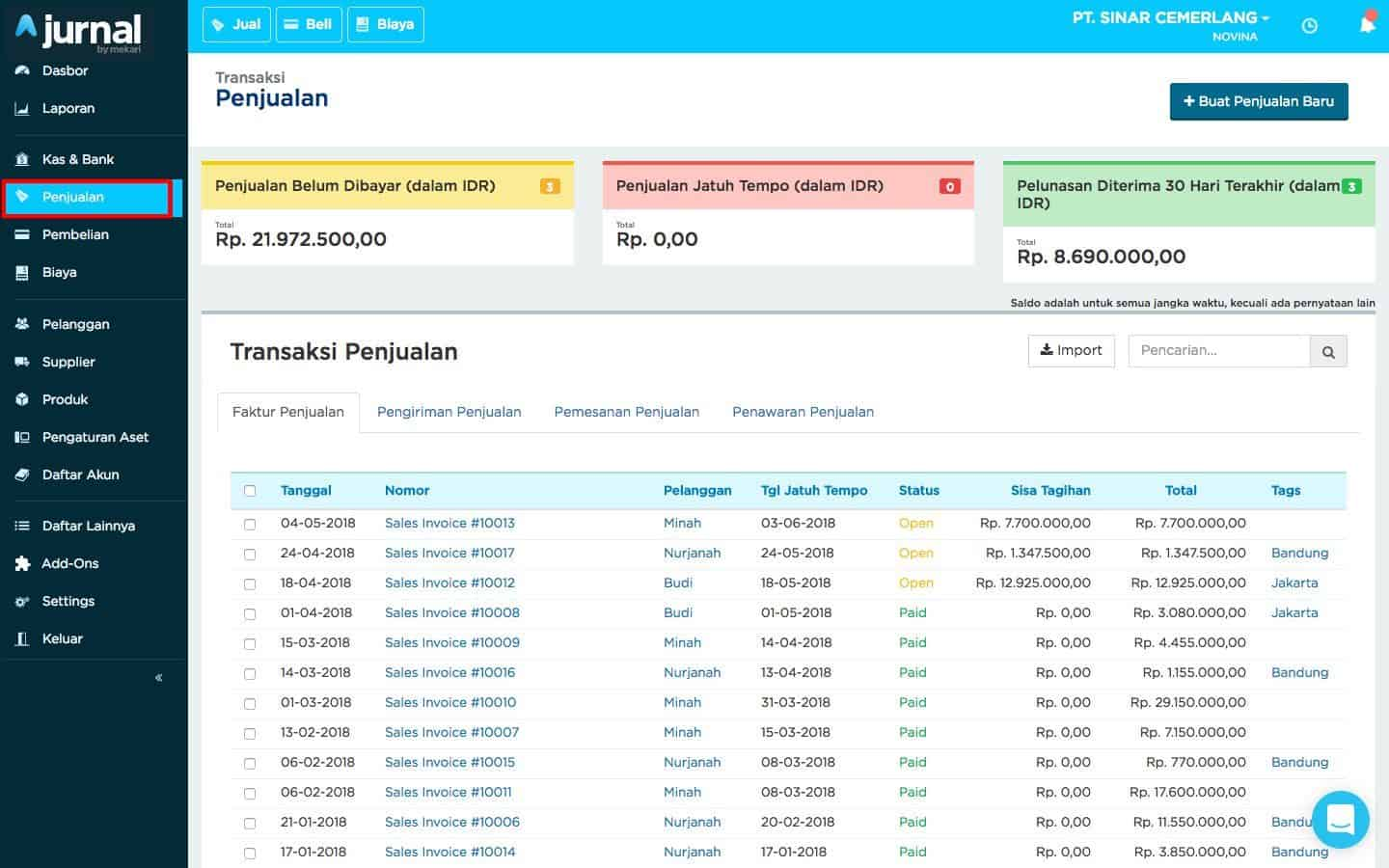
Task: Open Pengaturan Aset from the sidebar
Action: click(95, 437)
